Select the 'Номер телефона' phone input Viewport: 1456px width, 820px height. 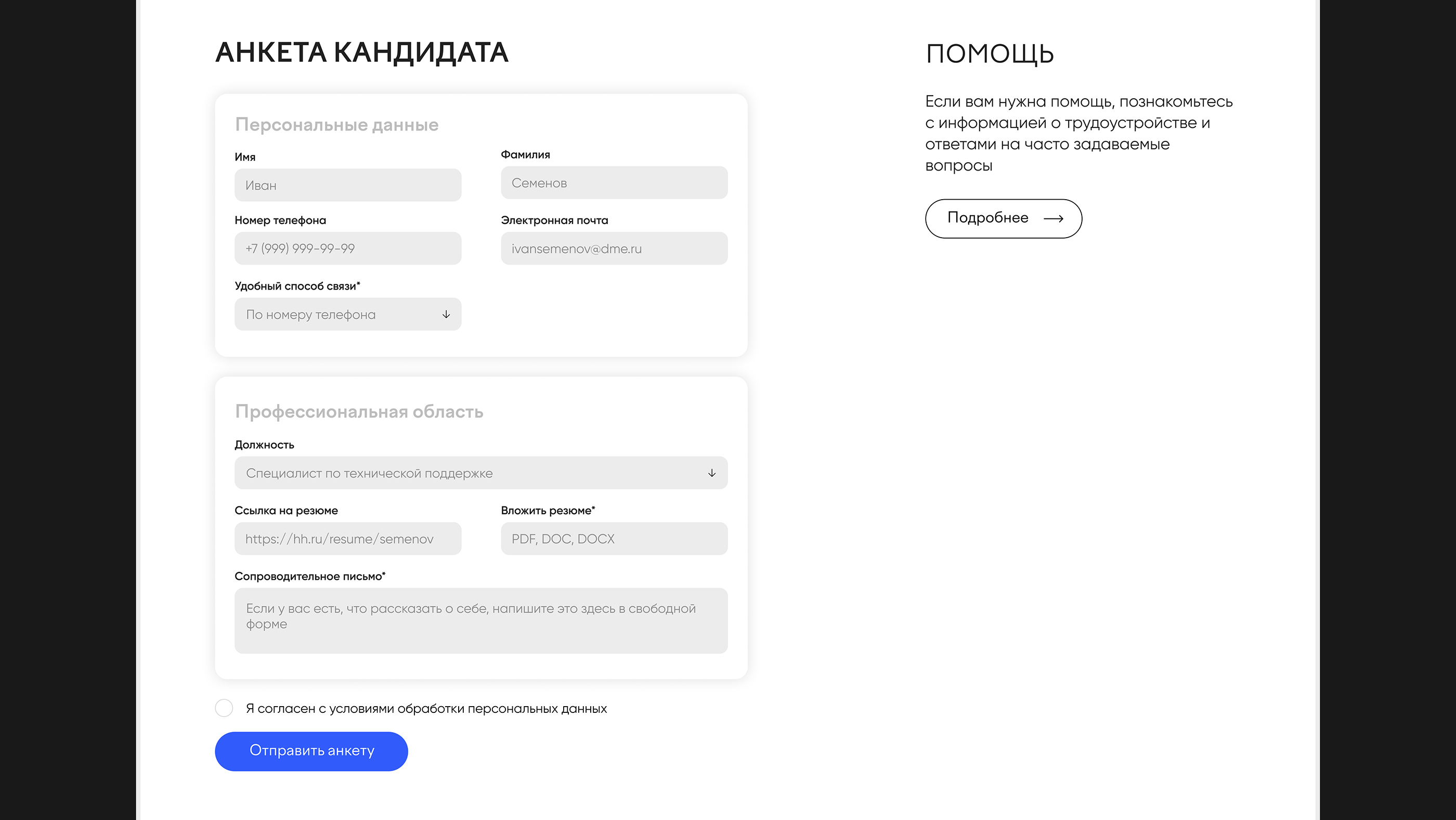click(x=347, y=249)
